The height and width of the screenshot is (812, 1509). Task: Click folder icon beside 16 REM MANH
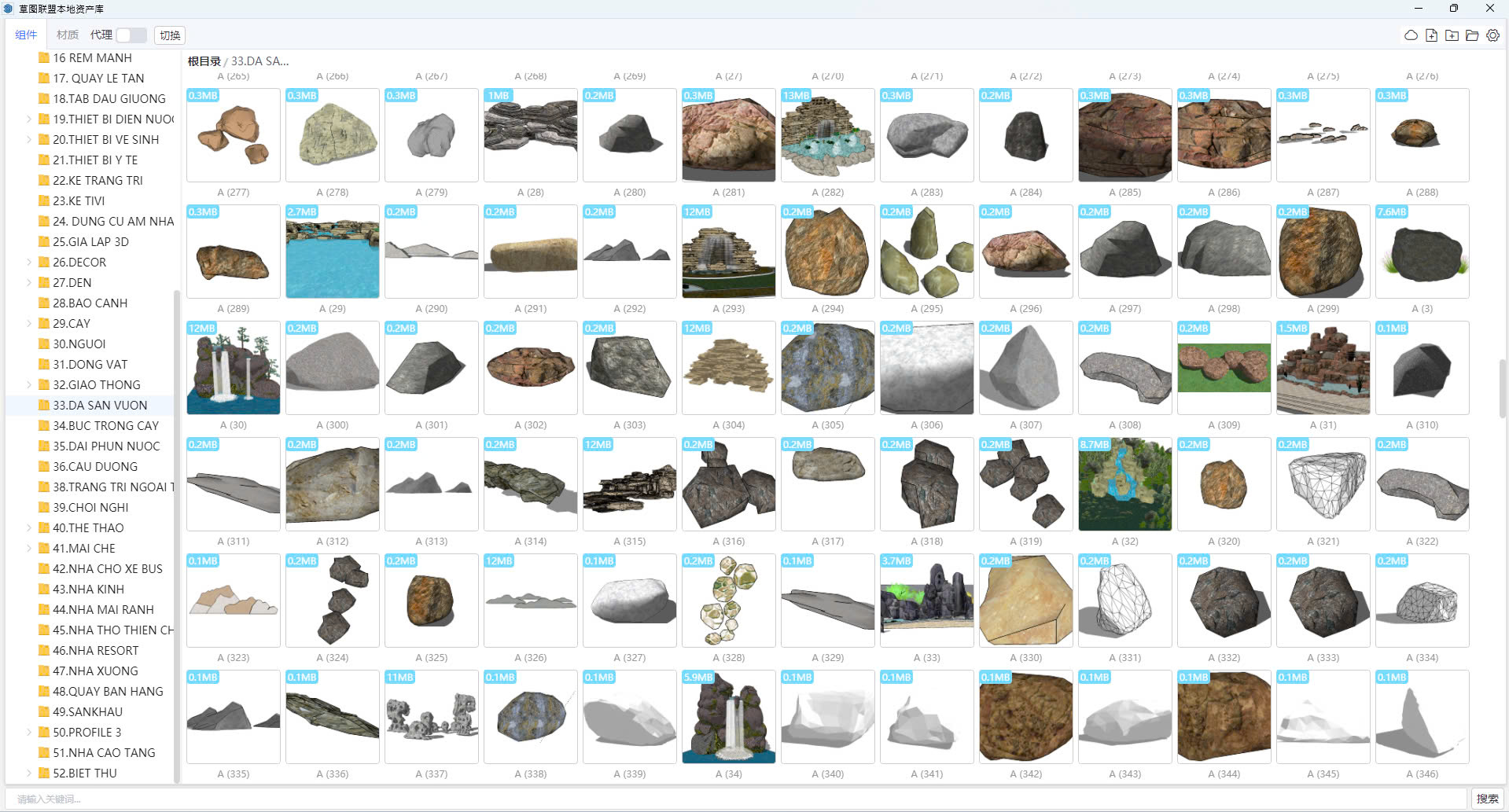click(x=44, y=58)
